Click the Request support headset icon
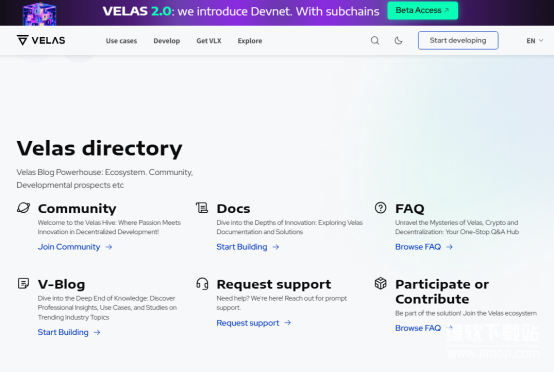Viewport: 554px width, 373px height. coord(202,284)
